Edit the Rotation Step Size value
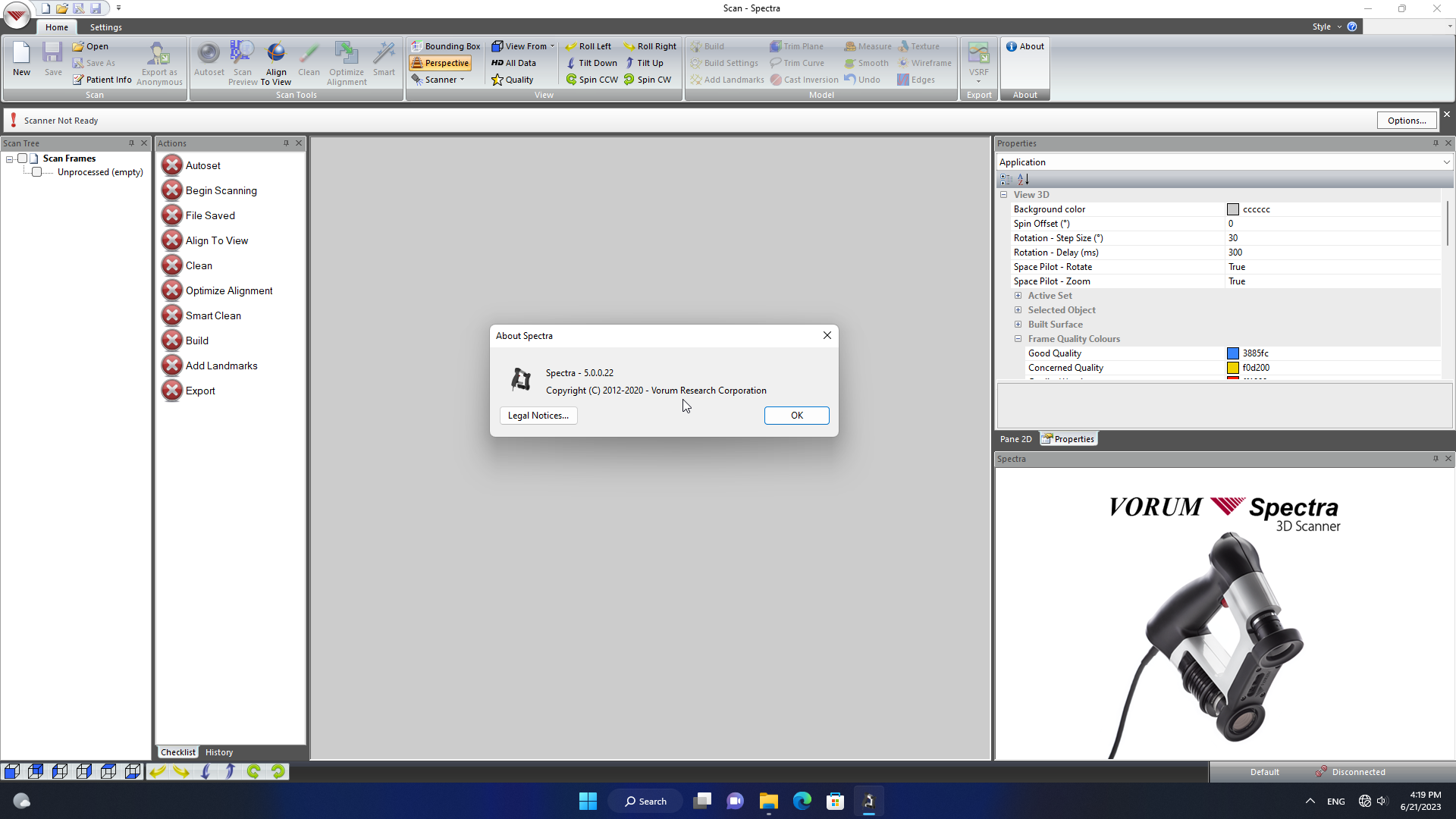Viewport: 1456px width, 819px height. (x=1332, y=238)
